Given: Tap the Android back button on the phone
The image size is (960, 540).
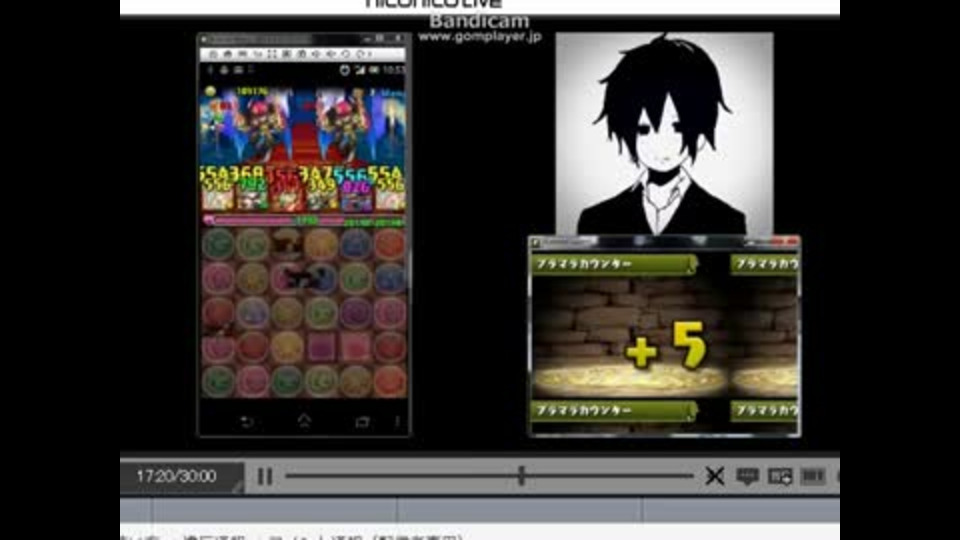Looking at the screenshot, I should point(246,422).
